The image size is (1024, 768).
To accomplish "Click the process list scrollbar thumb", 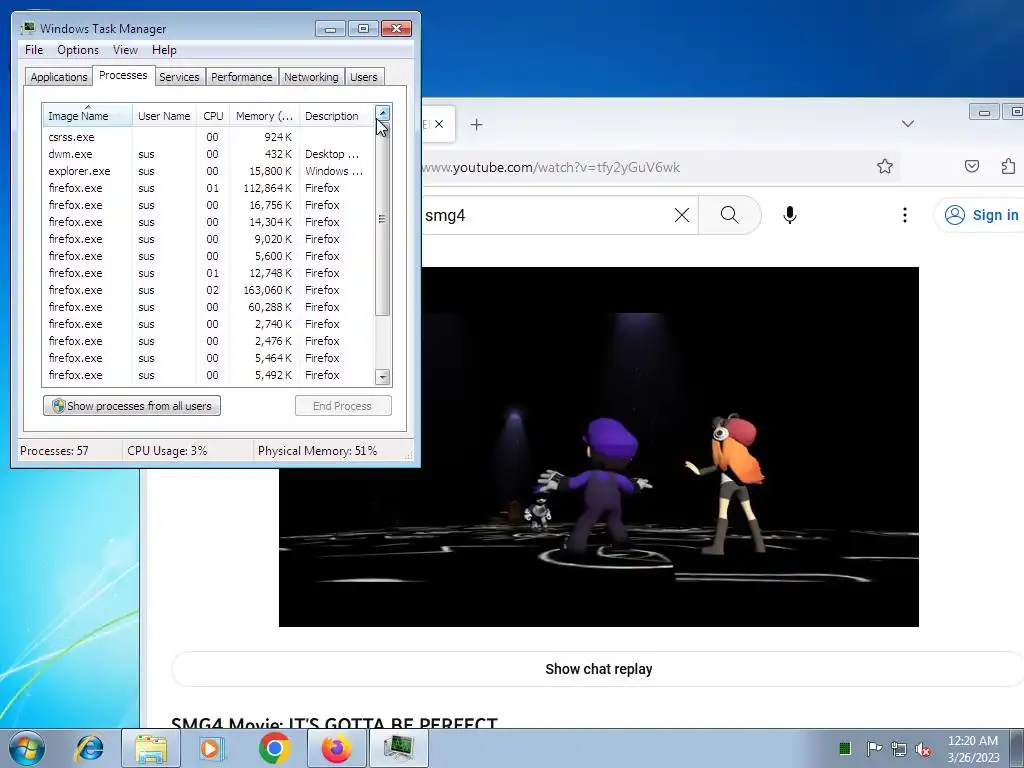I will coord(383,218).
